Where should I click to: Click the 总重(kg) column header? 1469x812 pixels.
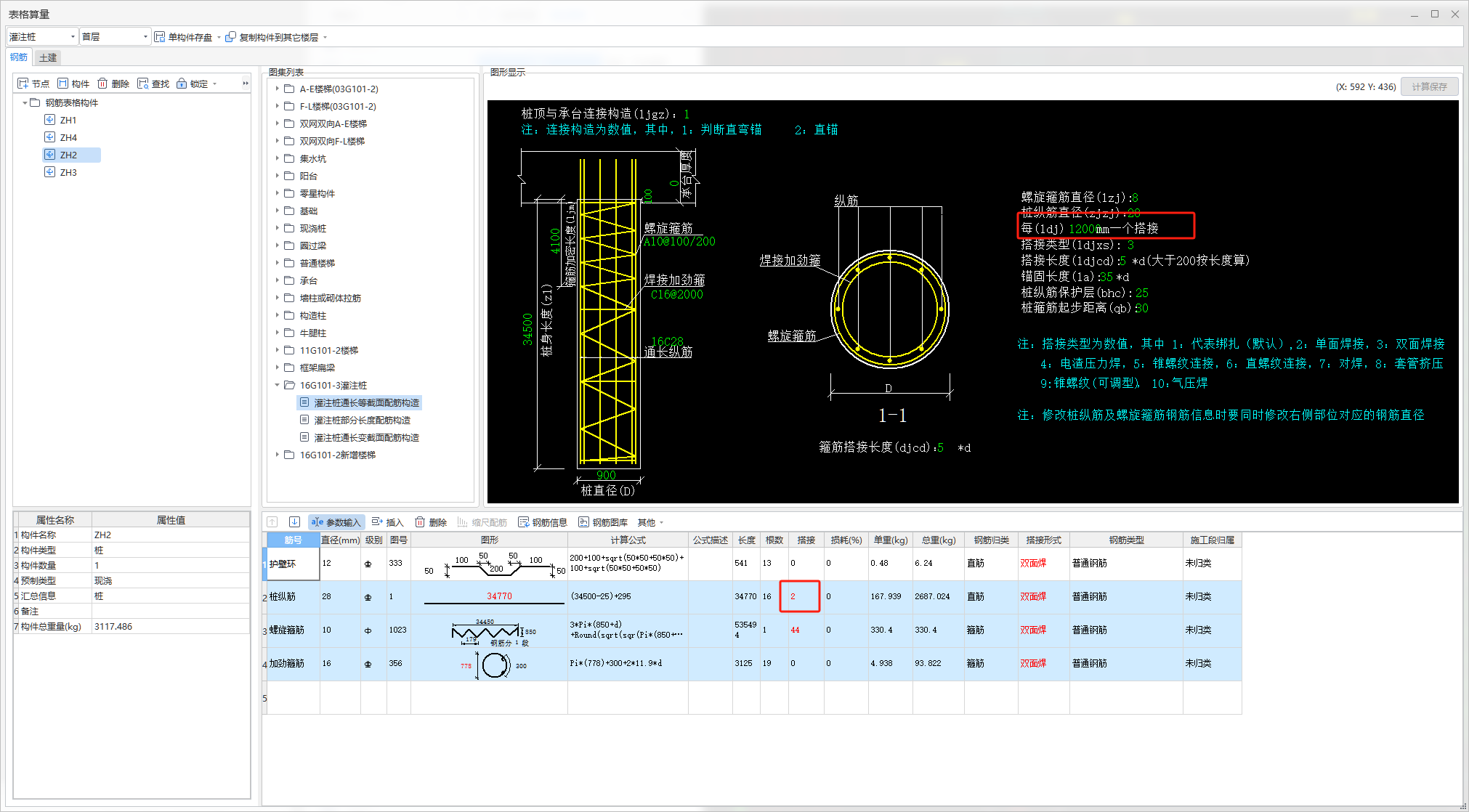point(938,540)
